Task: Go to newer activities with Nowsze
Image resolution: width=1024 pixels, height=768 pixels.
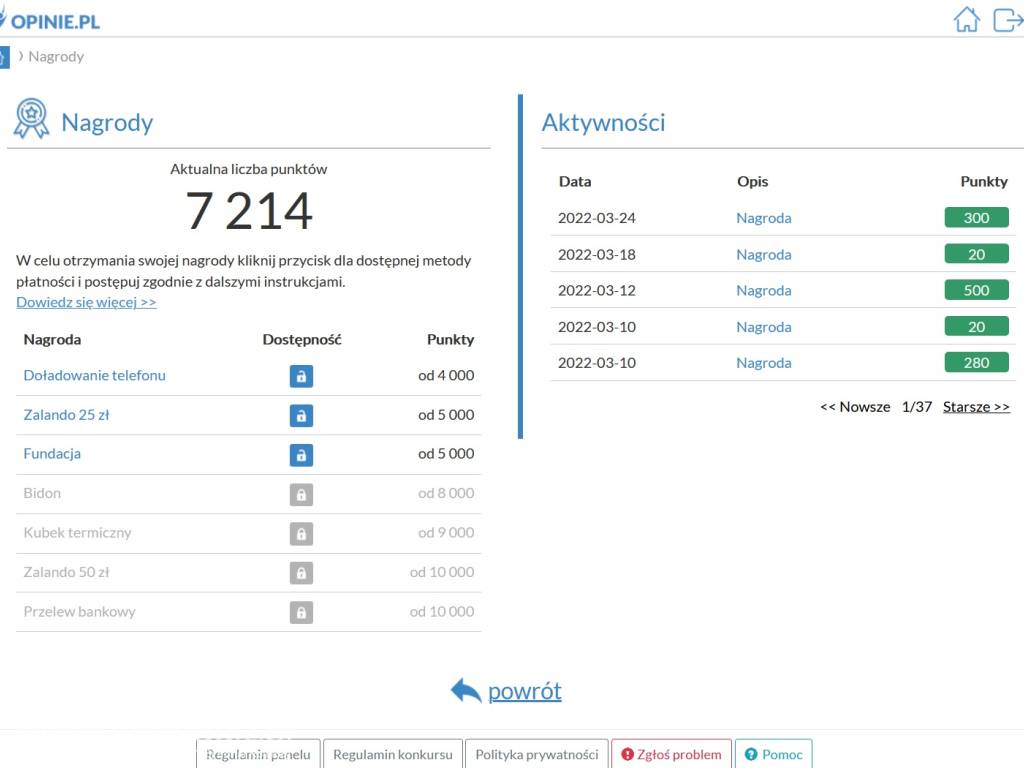Action: coord(855,407)
